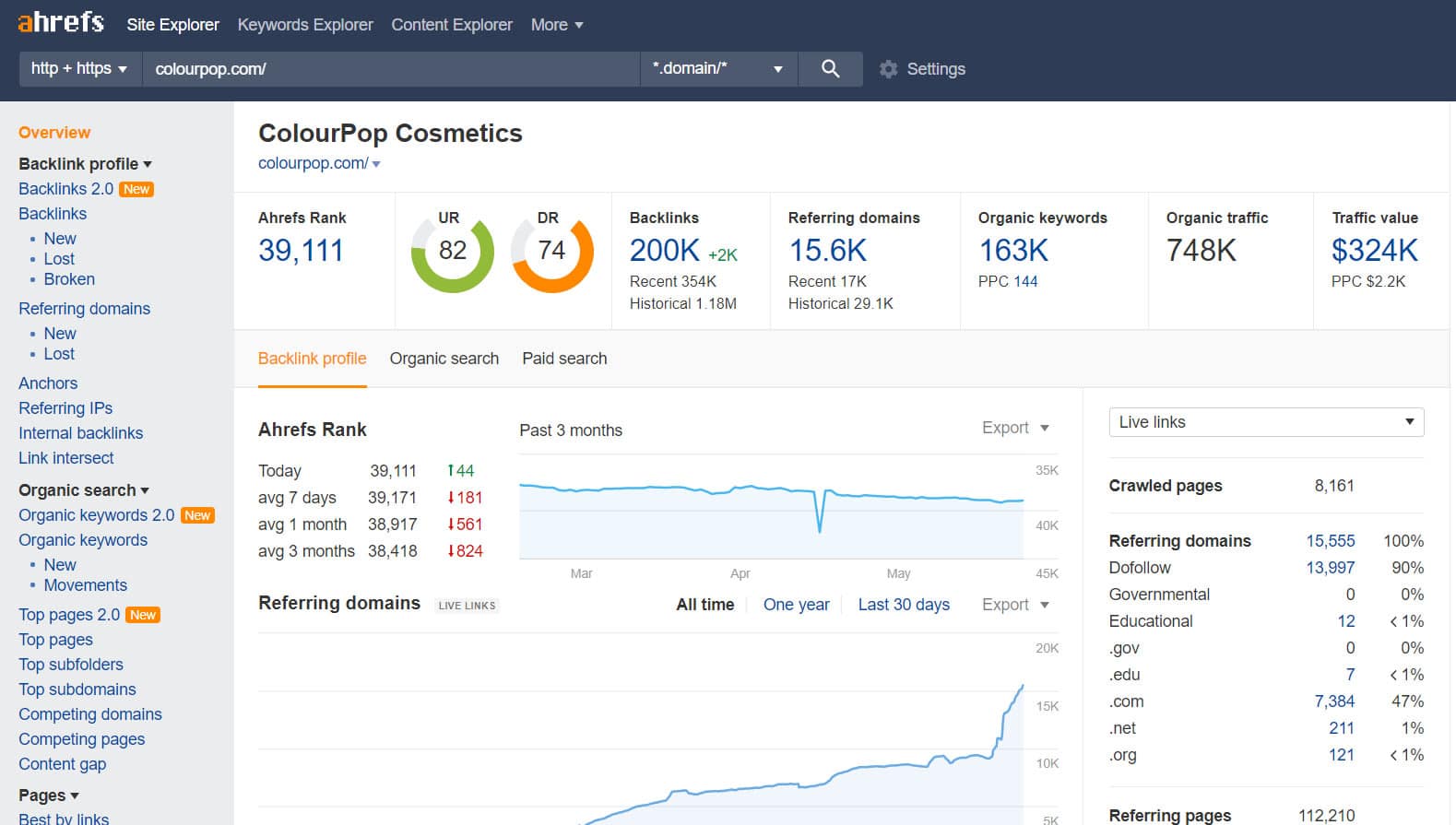Open Content Explorer in the top navigation
Image resolution: width=1456 pixels, height=825 pixels.
click(x=452, y=25)
